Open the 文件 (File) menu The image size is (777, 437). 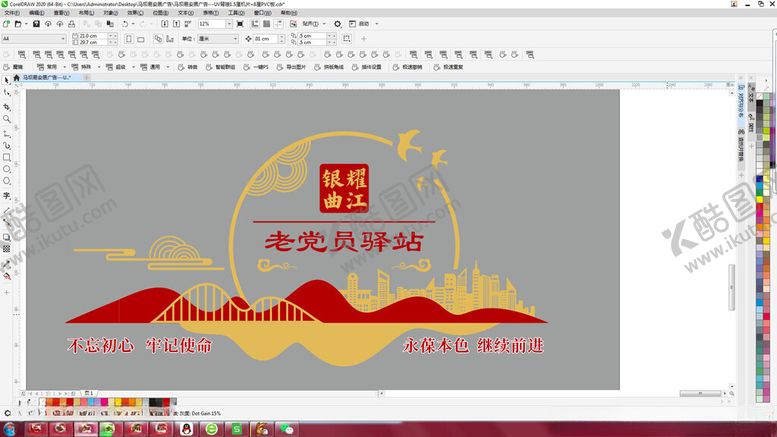point(11,13)
